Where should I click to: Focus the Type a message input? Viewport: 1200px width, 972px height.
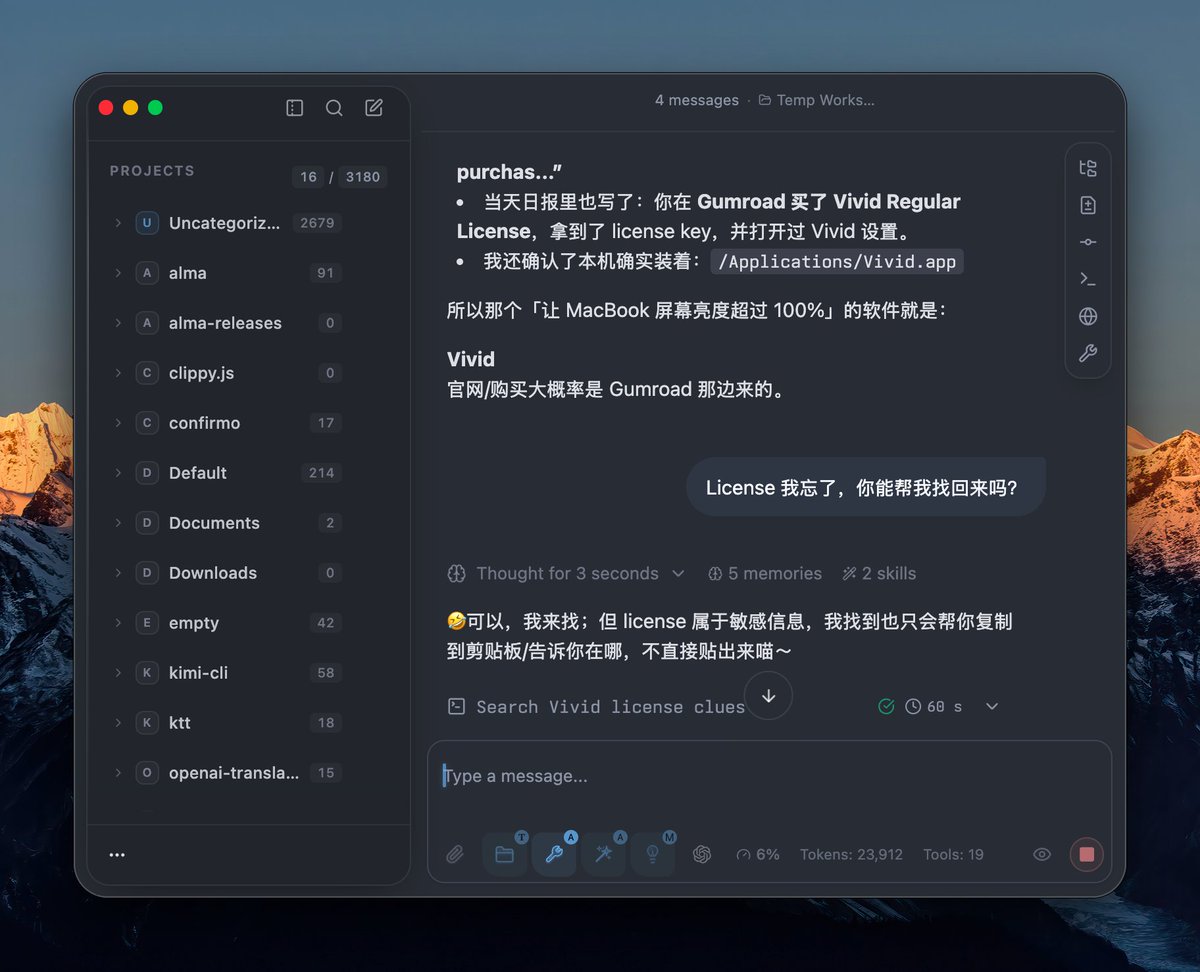pos(769,776)
